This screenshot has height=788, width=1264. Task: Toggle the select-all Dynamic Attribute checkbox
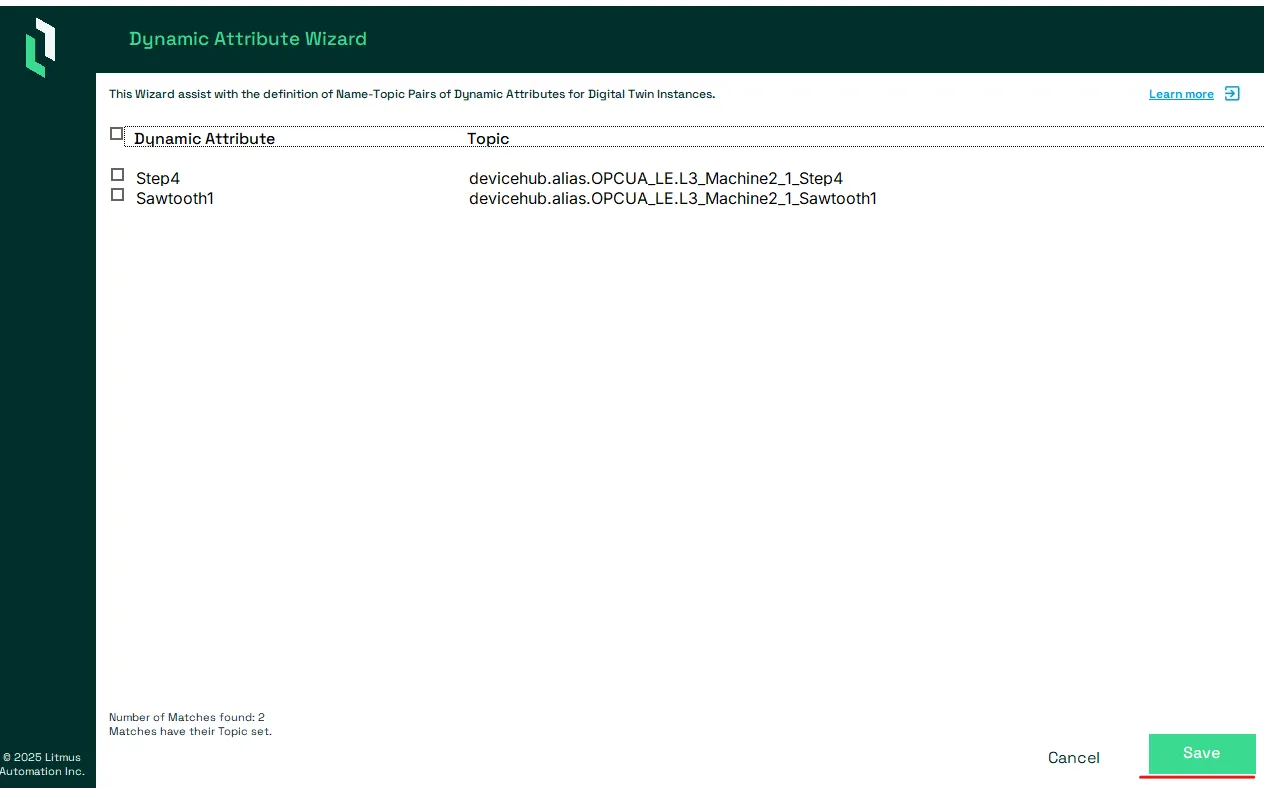tap(116, 133)
